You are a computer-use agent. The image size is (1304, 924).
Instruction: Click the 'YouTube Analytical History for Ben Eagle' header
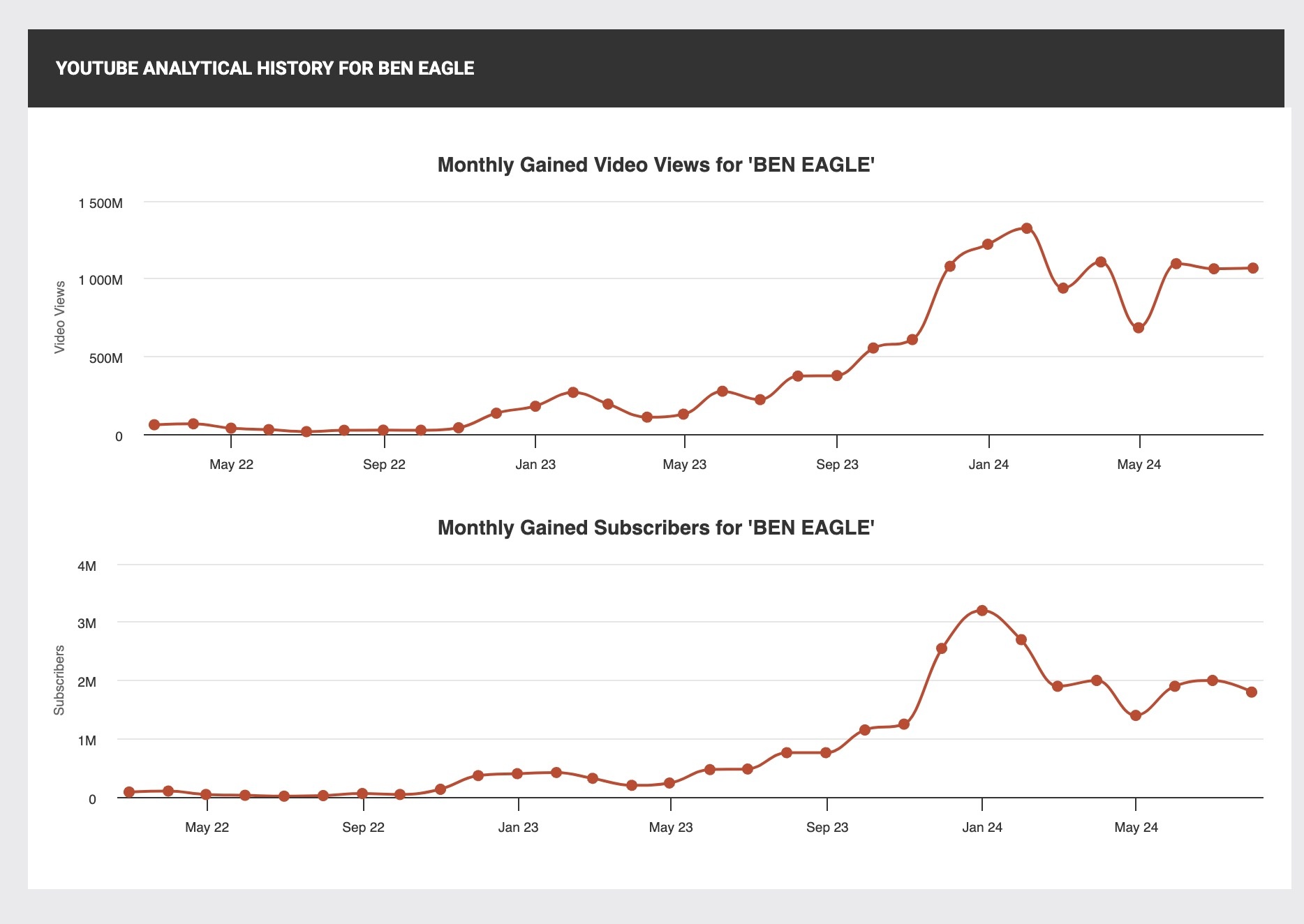[265, 68]
